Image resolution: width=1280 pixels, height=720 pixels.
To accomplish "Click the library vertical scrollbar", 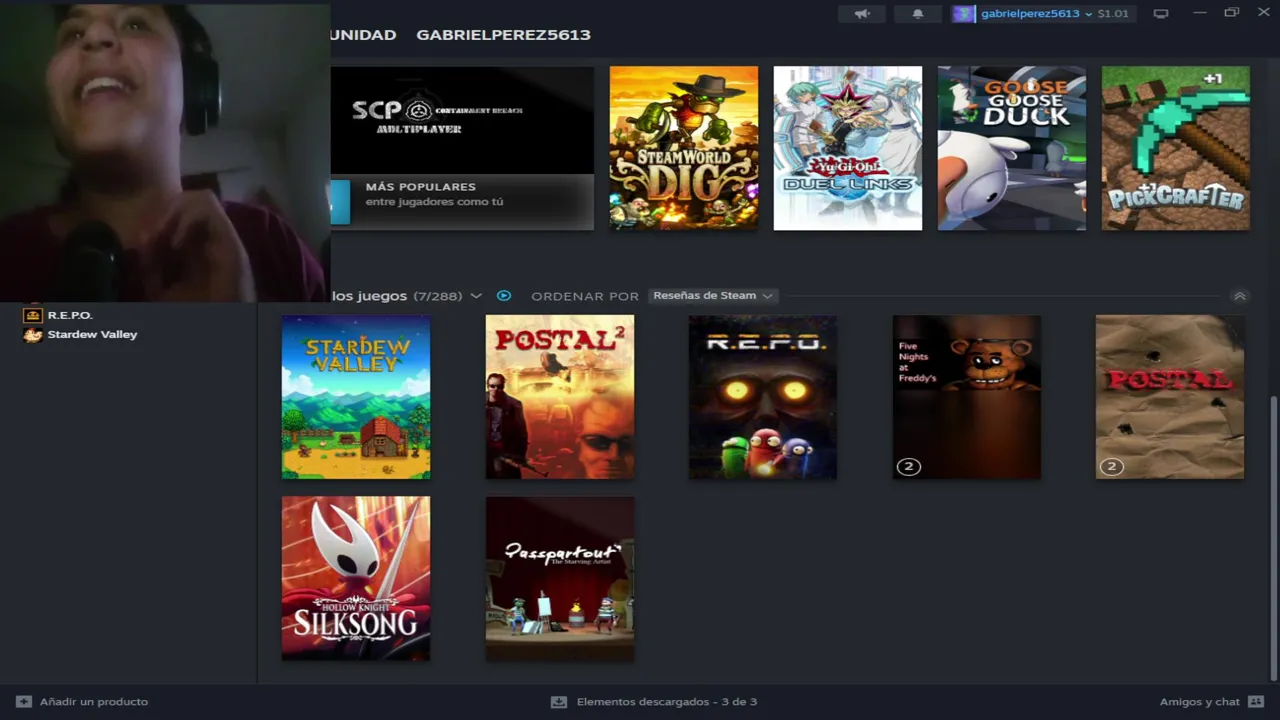I will [x=1273, y=537].
